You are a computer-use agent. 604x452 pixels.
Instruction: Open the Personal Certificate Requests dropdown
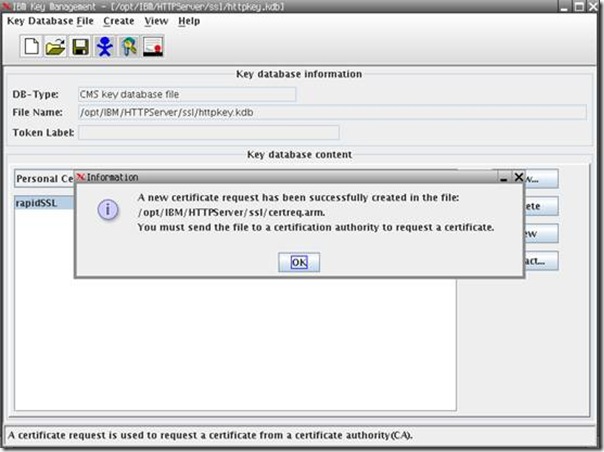click(45, 179)
